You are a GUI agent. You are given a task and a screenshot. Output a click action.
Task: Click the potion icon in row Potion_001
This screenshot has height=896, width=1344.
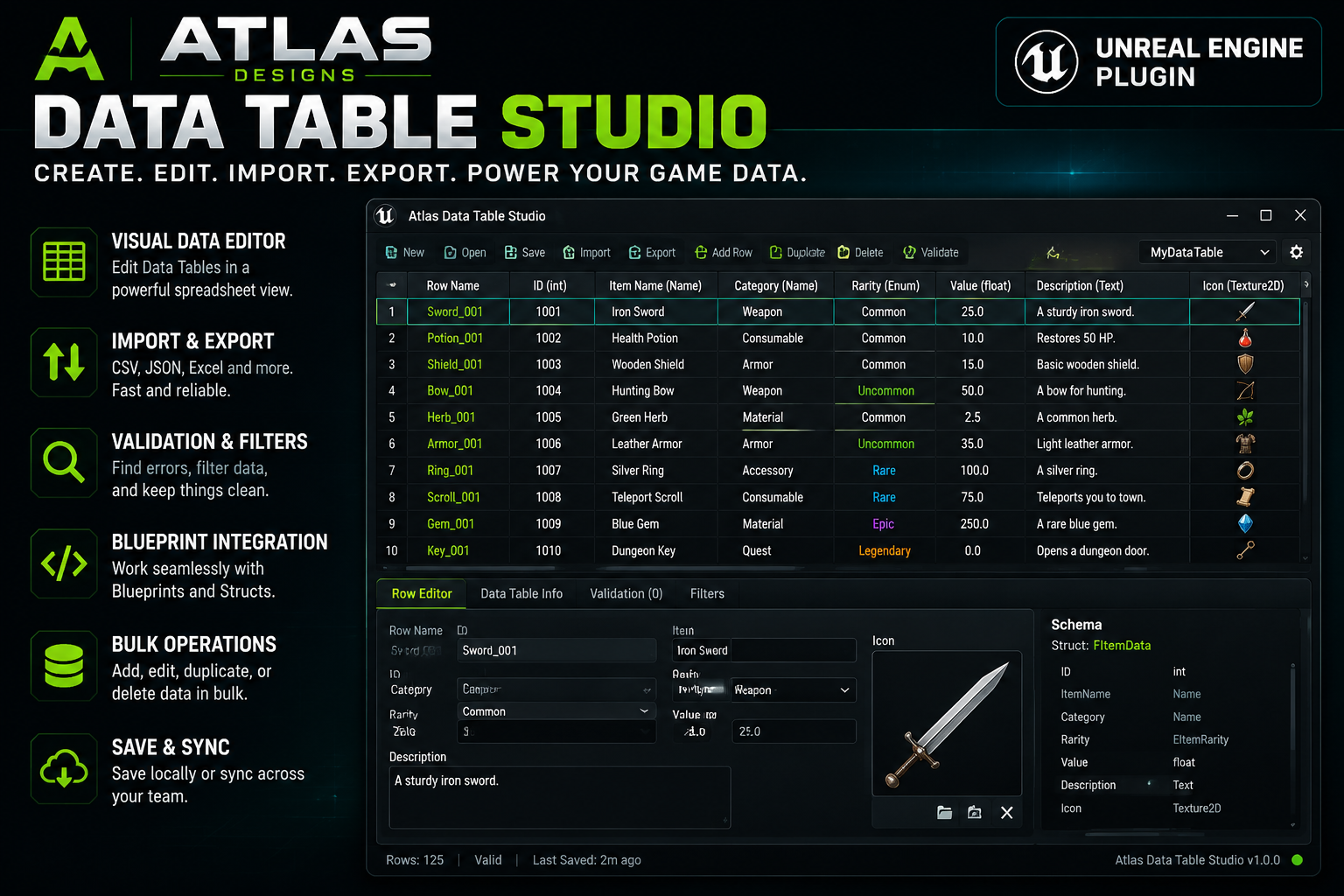(1245, 338)
